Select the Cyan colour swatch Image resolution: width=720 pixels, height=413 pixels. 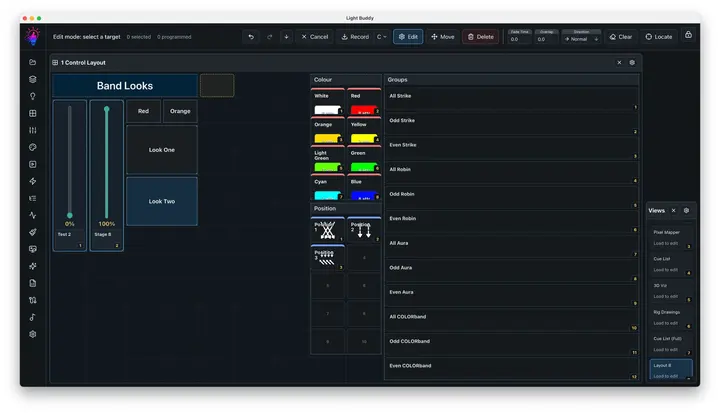tap(327, 187)
